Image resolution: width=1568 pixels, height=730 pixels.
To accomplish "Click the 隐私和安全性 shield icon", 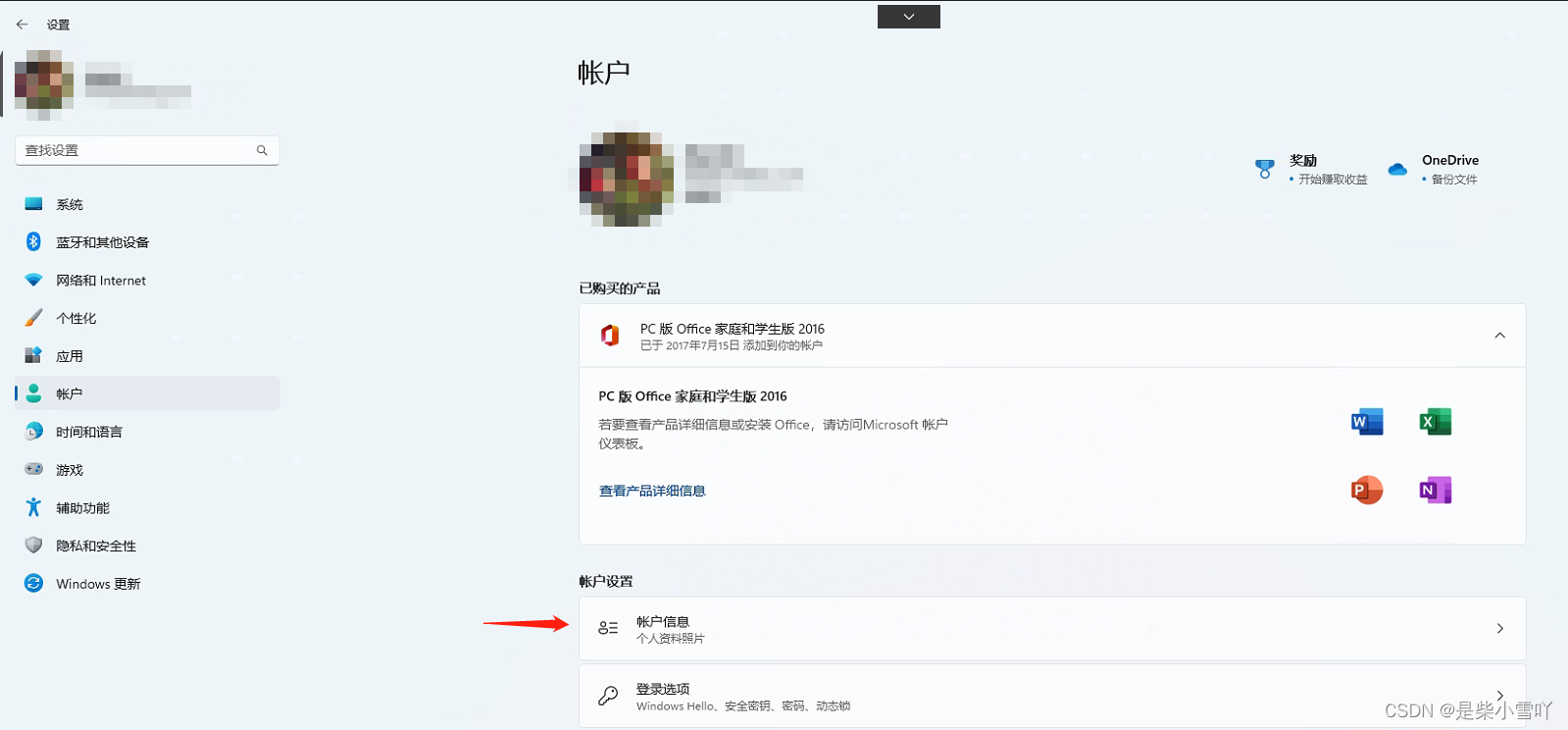I will tap(33, 545).
